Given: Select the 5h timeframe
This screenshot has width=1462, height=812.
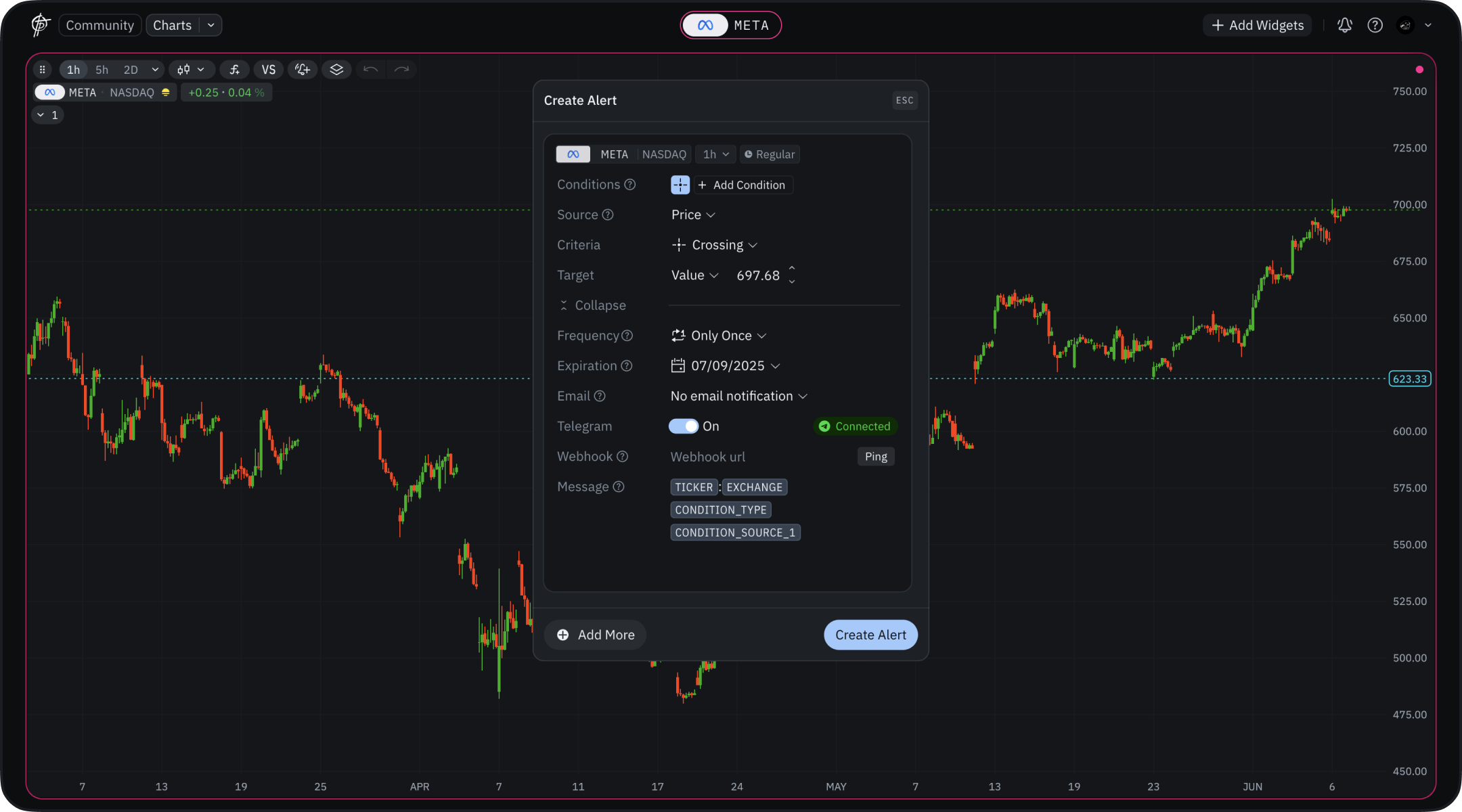Looking at the screenshot, I should pos(102,70).
